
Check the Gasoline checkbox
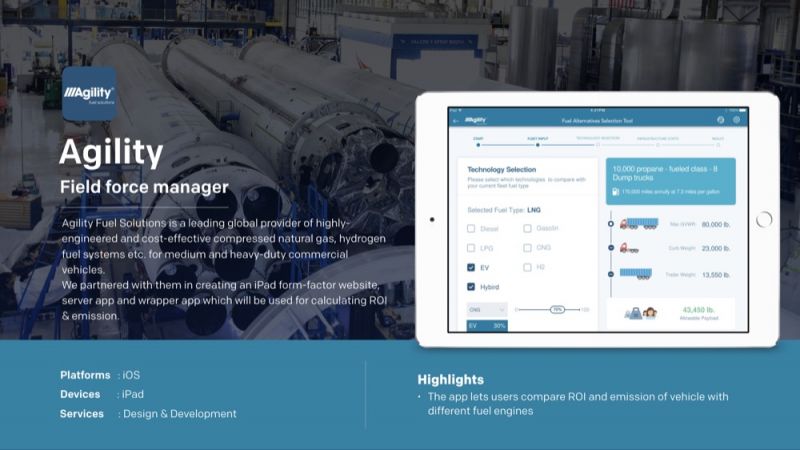[x=527, y=228]
